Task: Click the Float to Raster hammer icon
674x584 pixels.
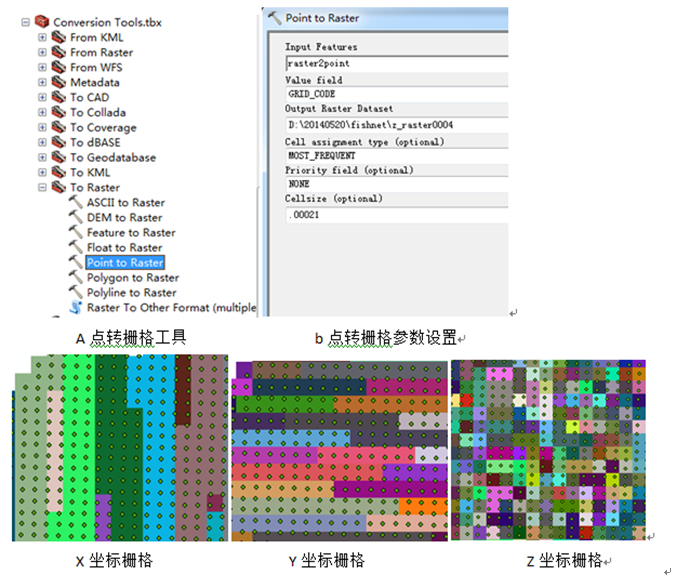Action: pos(76,247)
